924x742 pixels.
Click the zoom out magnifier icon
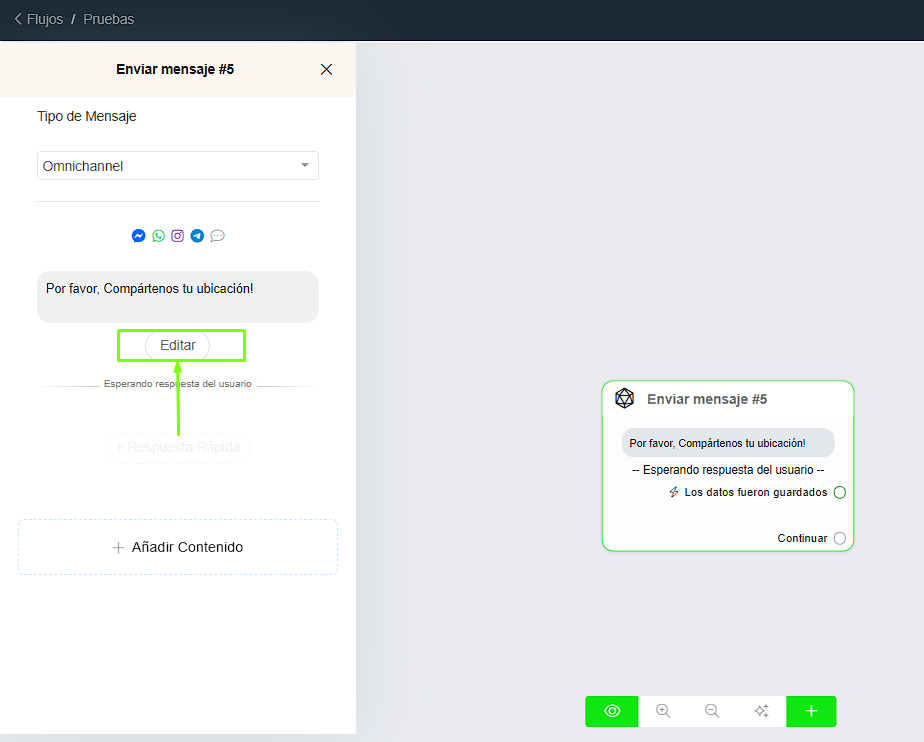[712, 711]
